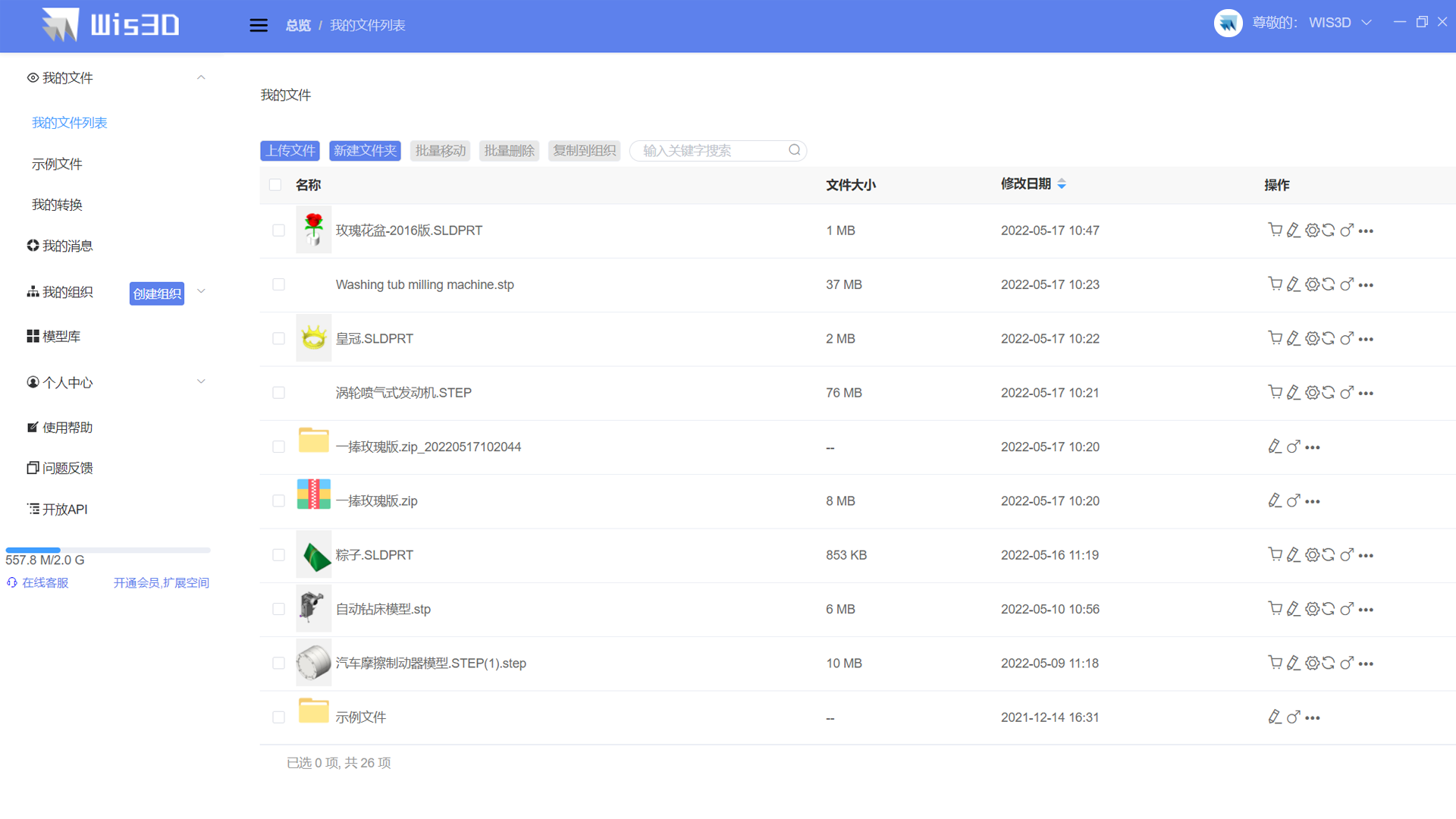Open 开放API from the sidebar

(64, 509)
